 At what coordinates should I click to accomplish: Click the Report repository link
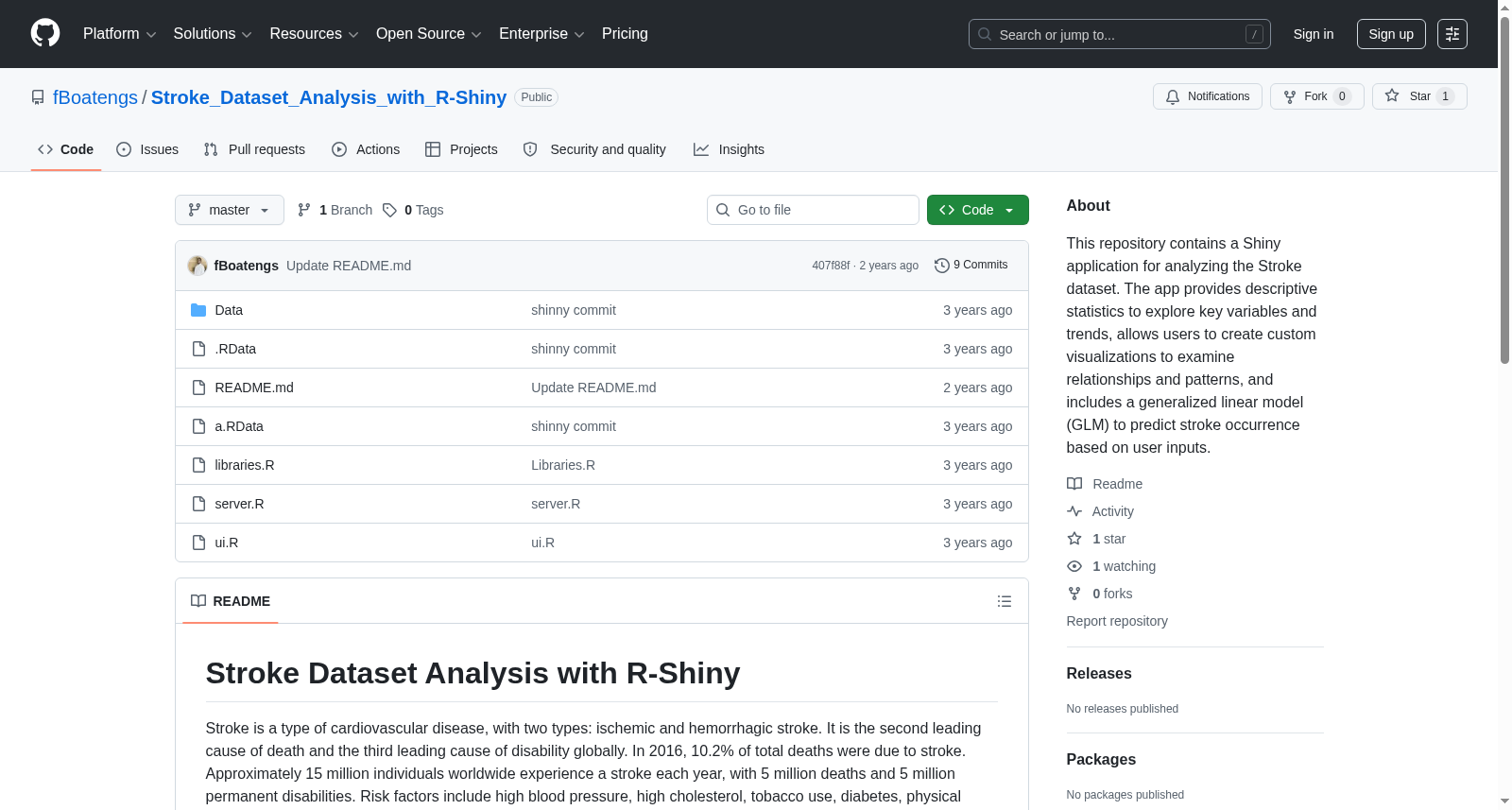pyautogui.click(x=1117, y=621)
